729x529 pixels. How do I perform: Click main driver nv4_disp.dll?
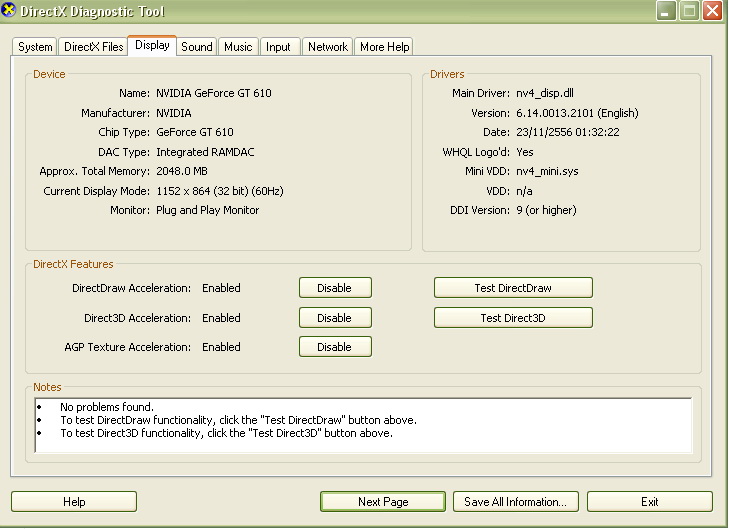545,93
